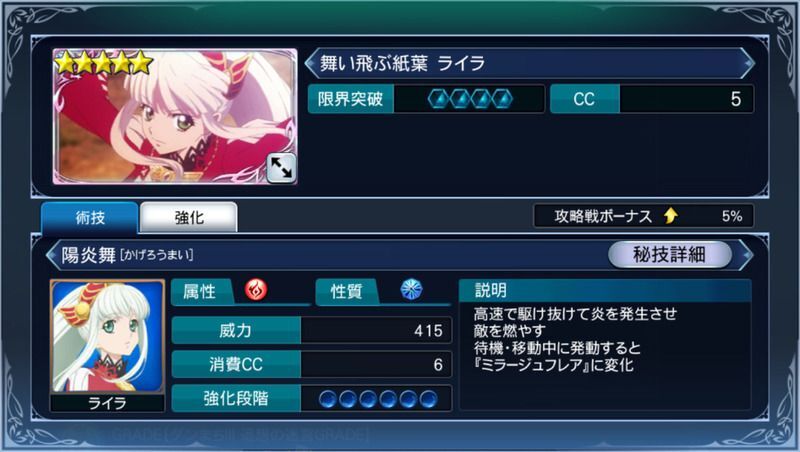Go to next card with title right arrow
This screenshot has width=800, height=452.
[748, 63]
